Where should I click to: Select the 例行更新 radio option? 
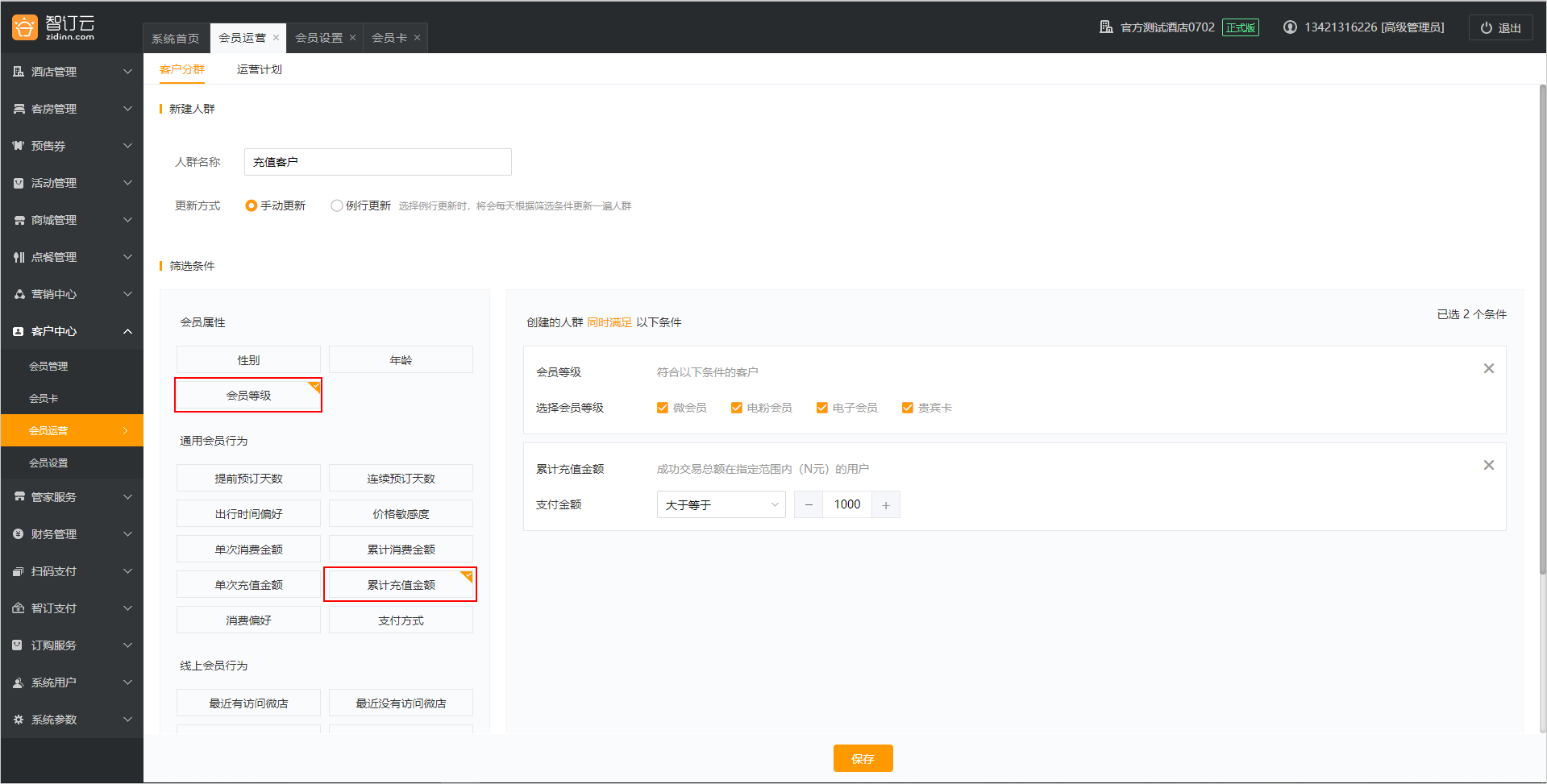337,205
